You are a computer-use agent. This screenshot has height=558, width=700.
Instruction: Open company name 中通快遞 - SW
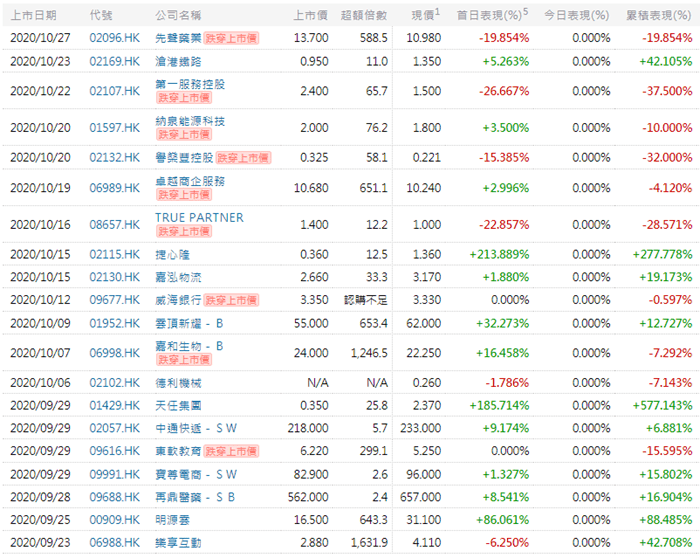pyautogui.click(x=196, y=429)
